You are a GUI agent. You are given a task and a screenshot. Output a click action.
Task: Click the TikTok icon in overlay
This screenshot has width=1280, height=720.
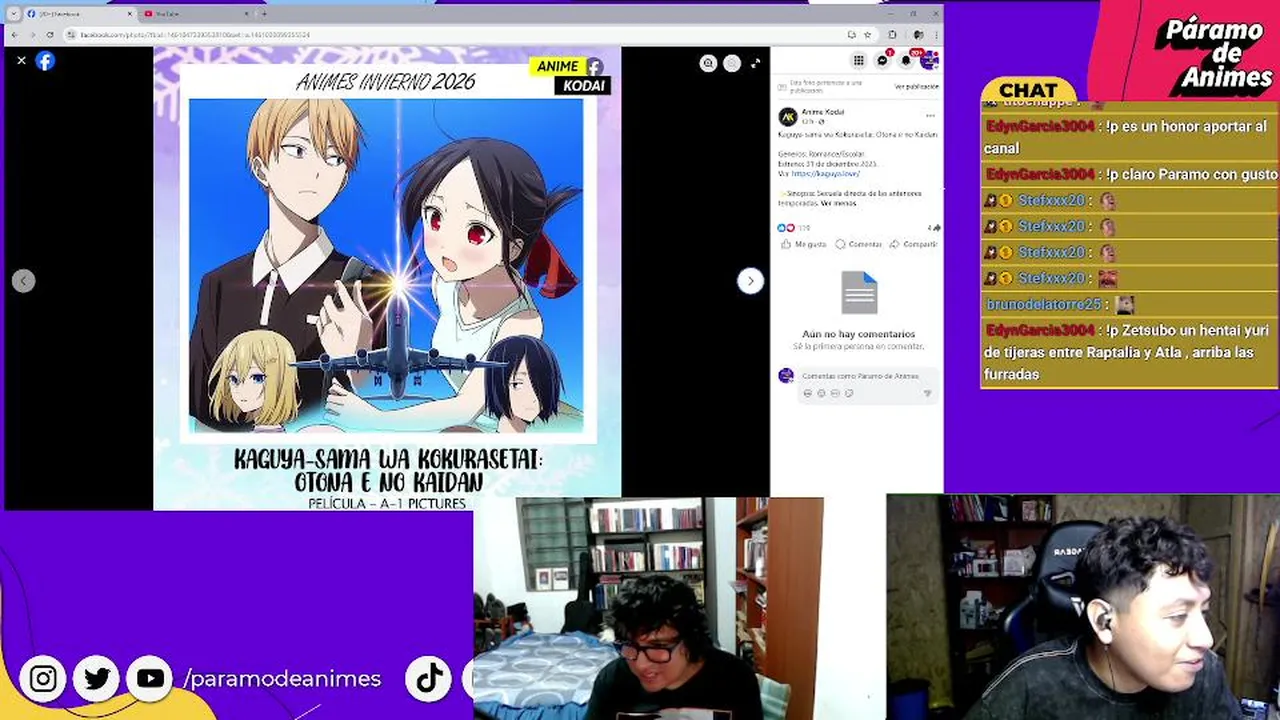[430, 679]
